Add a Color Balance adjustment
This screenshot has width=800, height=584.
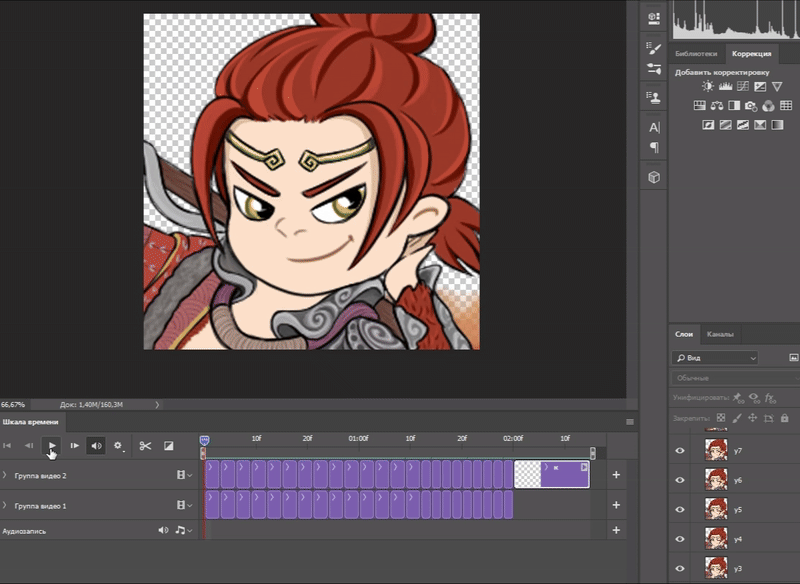pyautogui.click(x=717, y=106)
